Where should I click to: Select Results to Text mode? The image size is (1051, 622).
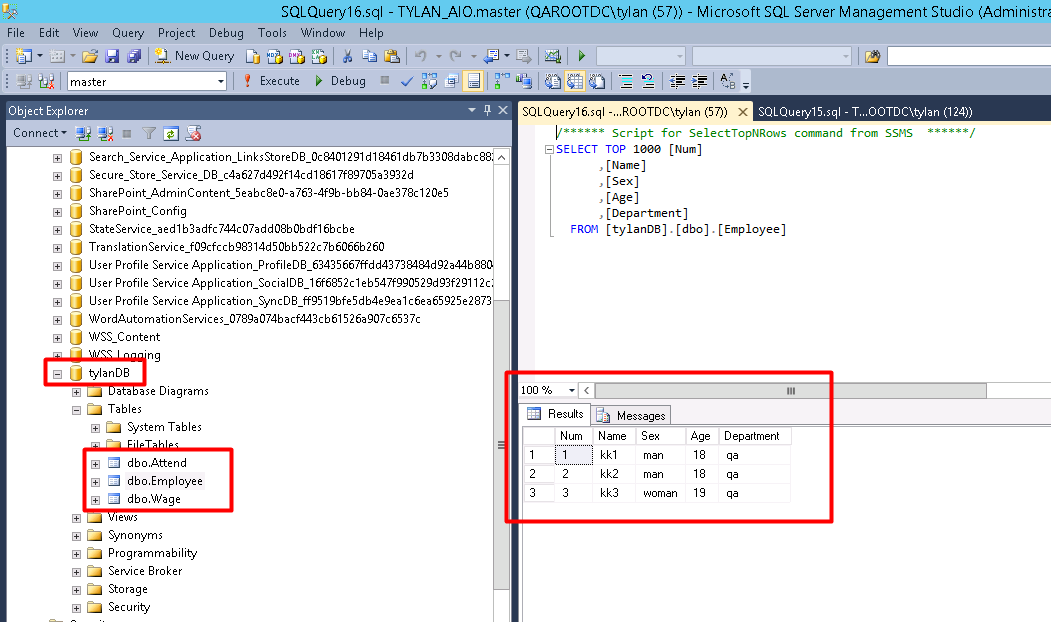(x=552, y=82)
